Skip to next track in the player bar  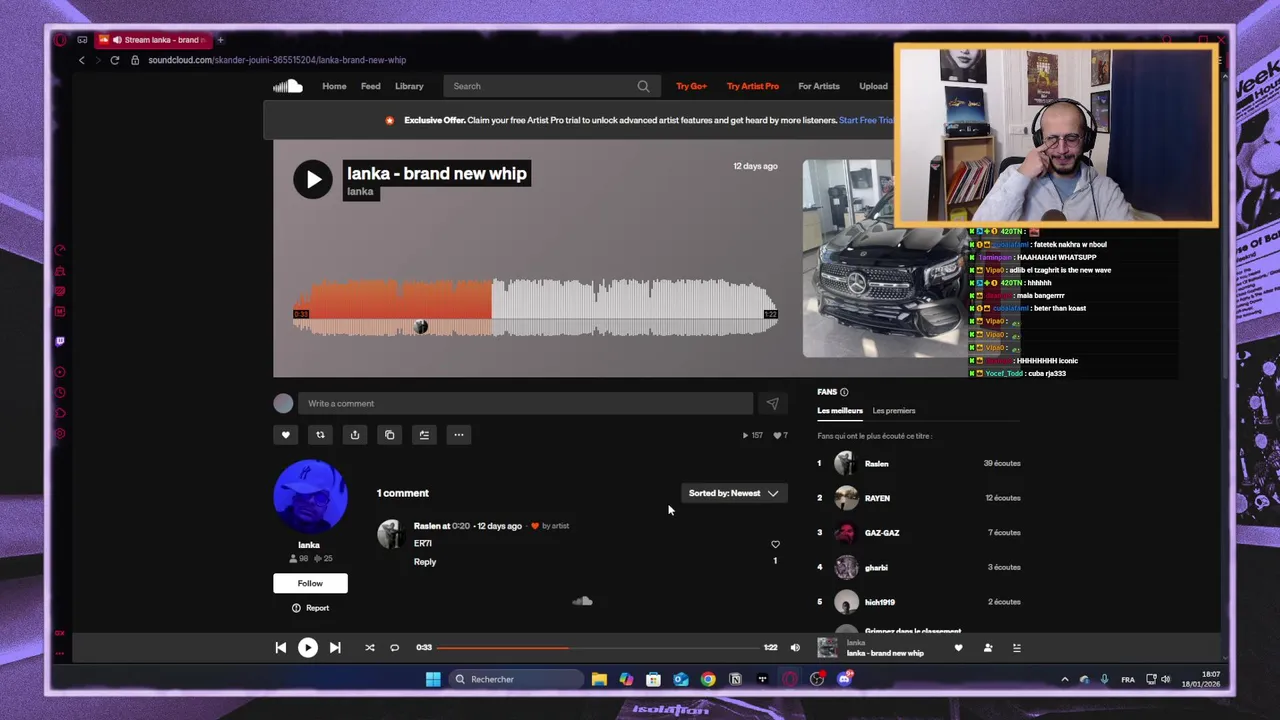tap(335, 648)
